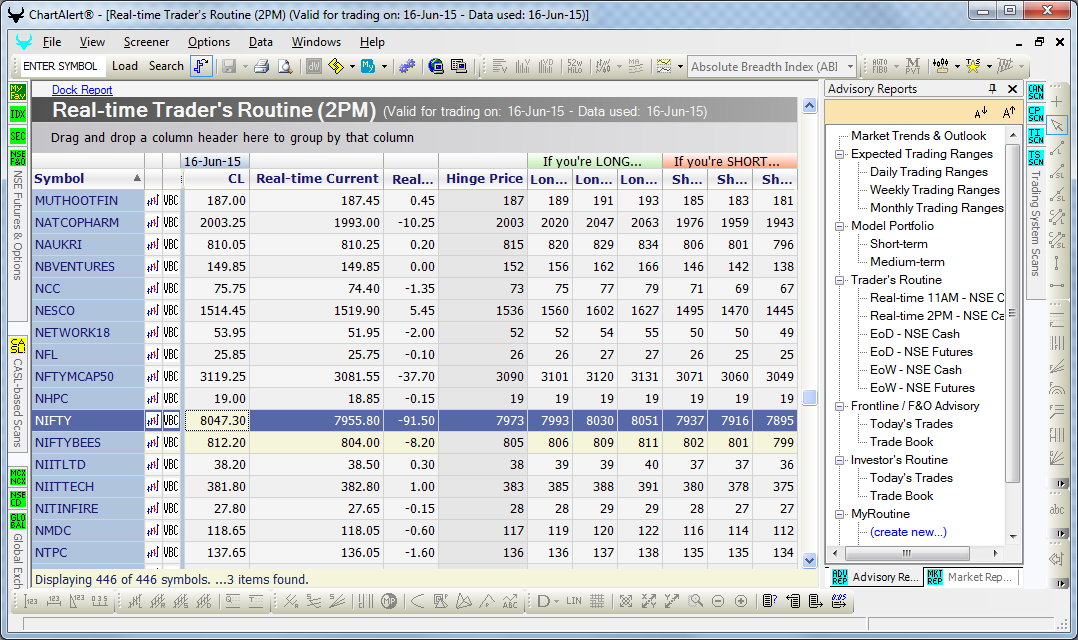Close the Advisory Reports panel
Screen dimensions: 1078x640
click(x=1012, y=89)
